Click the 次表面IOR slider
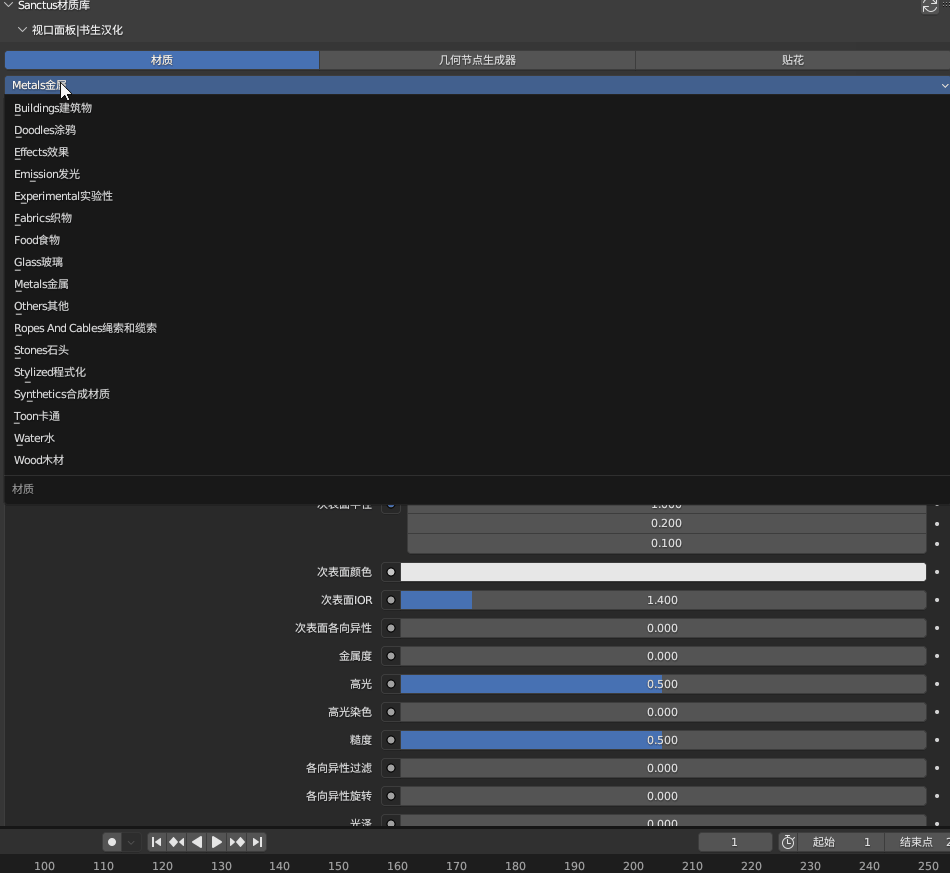Viewport: 950px width, 873px height. 663,600
